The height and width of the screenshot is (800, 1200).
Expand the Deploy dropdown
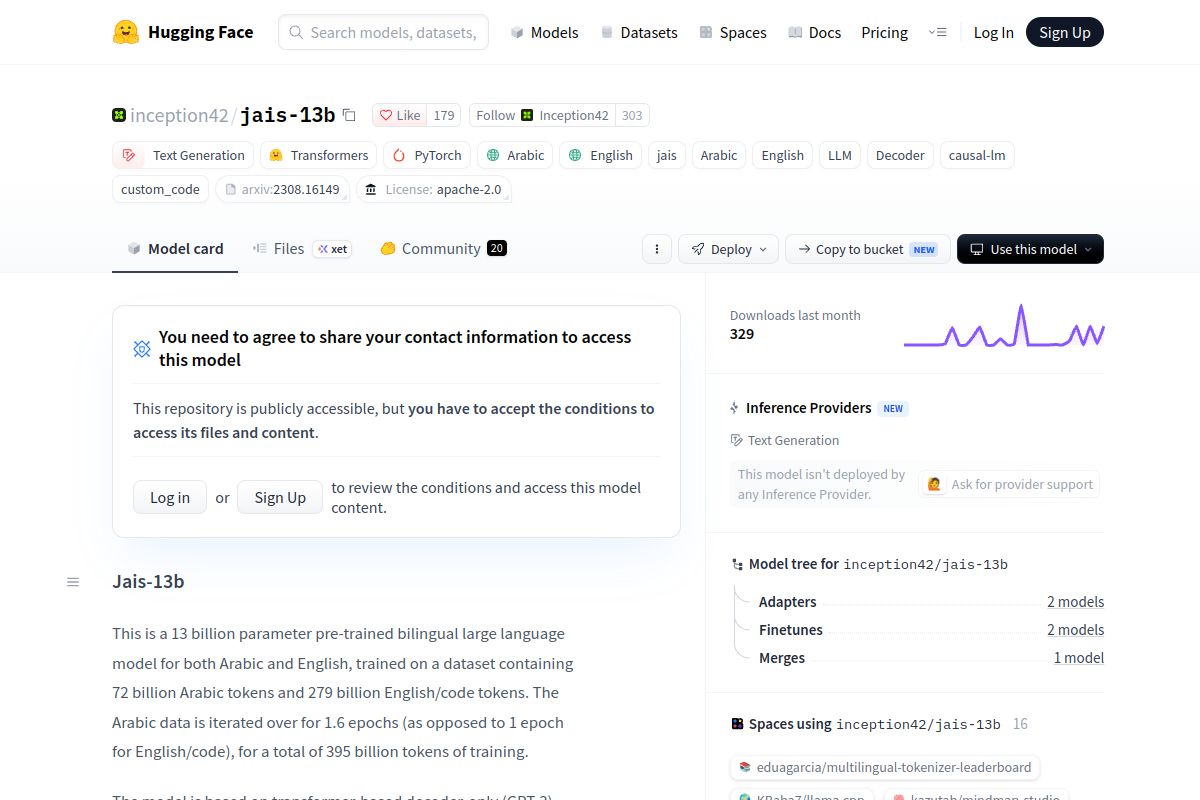pyautogui.click(x=728, y=249)
